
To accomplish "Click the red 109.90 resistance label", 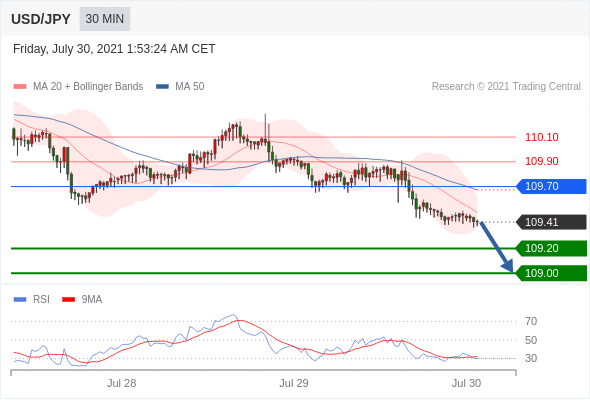I will coord(541,161).
